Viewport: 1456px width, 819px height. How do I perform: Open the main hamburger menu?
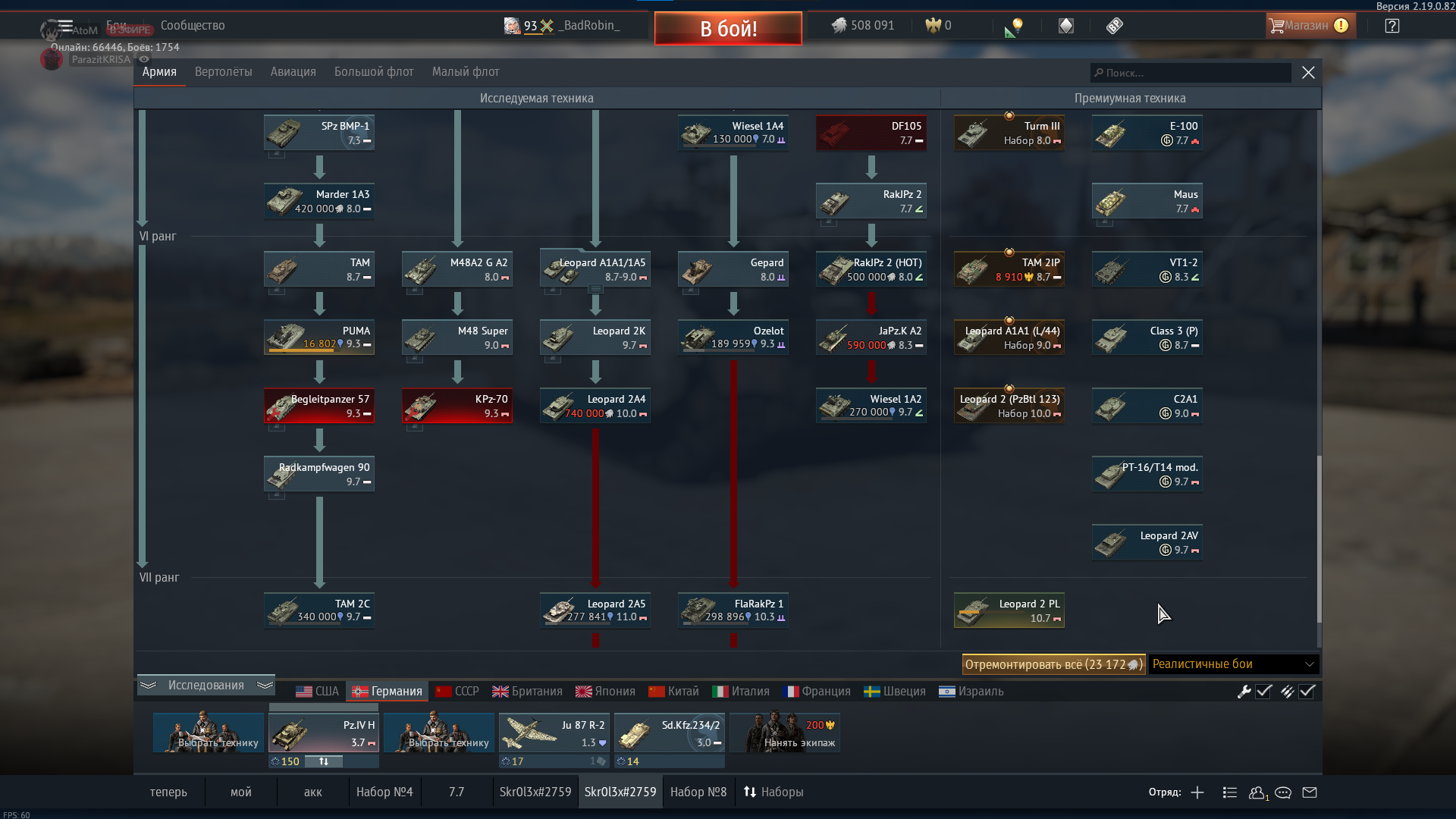point(65,25)
